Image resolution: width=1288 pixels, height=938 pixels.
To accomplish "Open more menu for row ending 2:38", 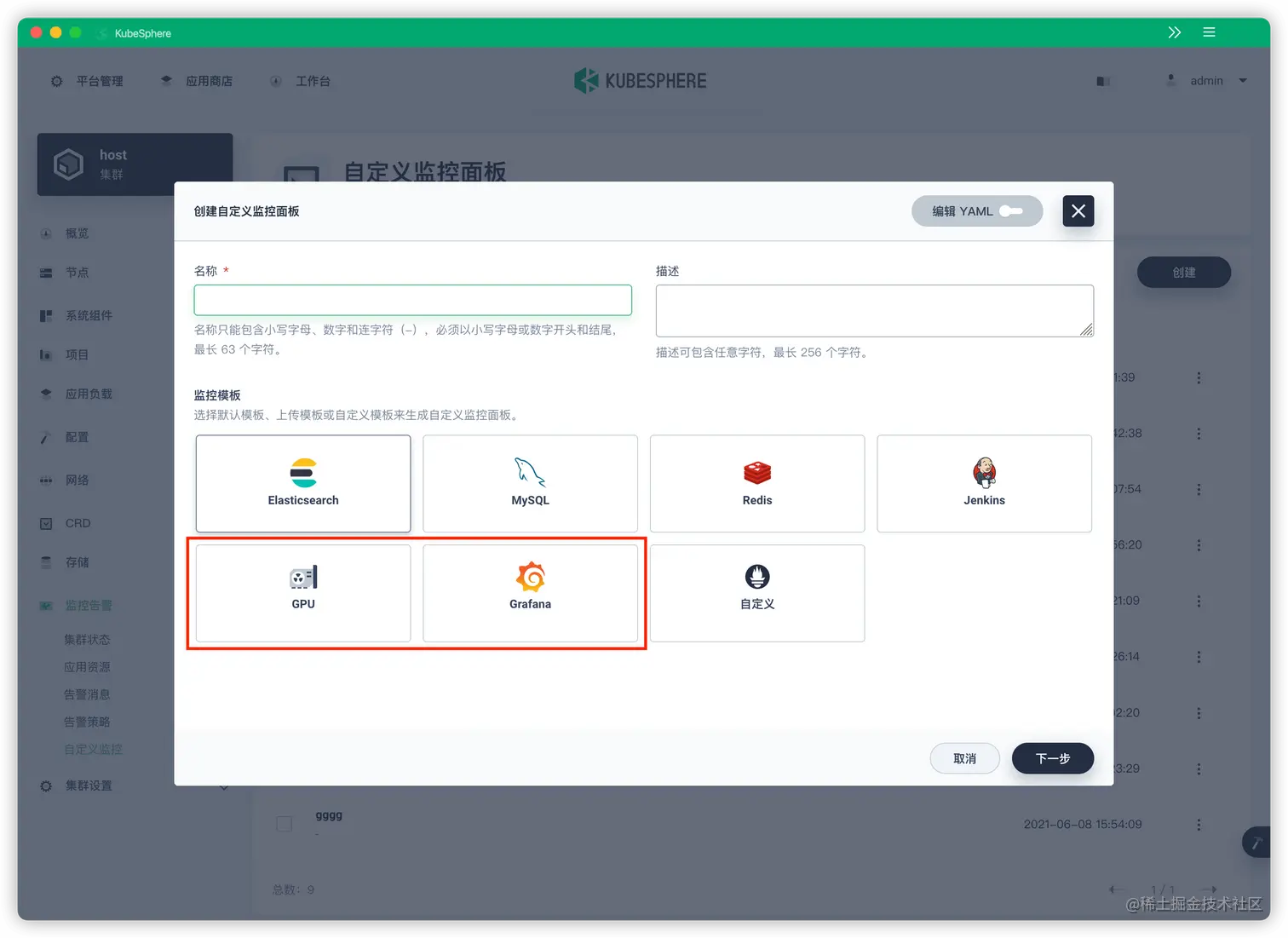I will click(x=1199, y=434).
